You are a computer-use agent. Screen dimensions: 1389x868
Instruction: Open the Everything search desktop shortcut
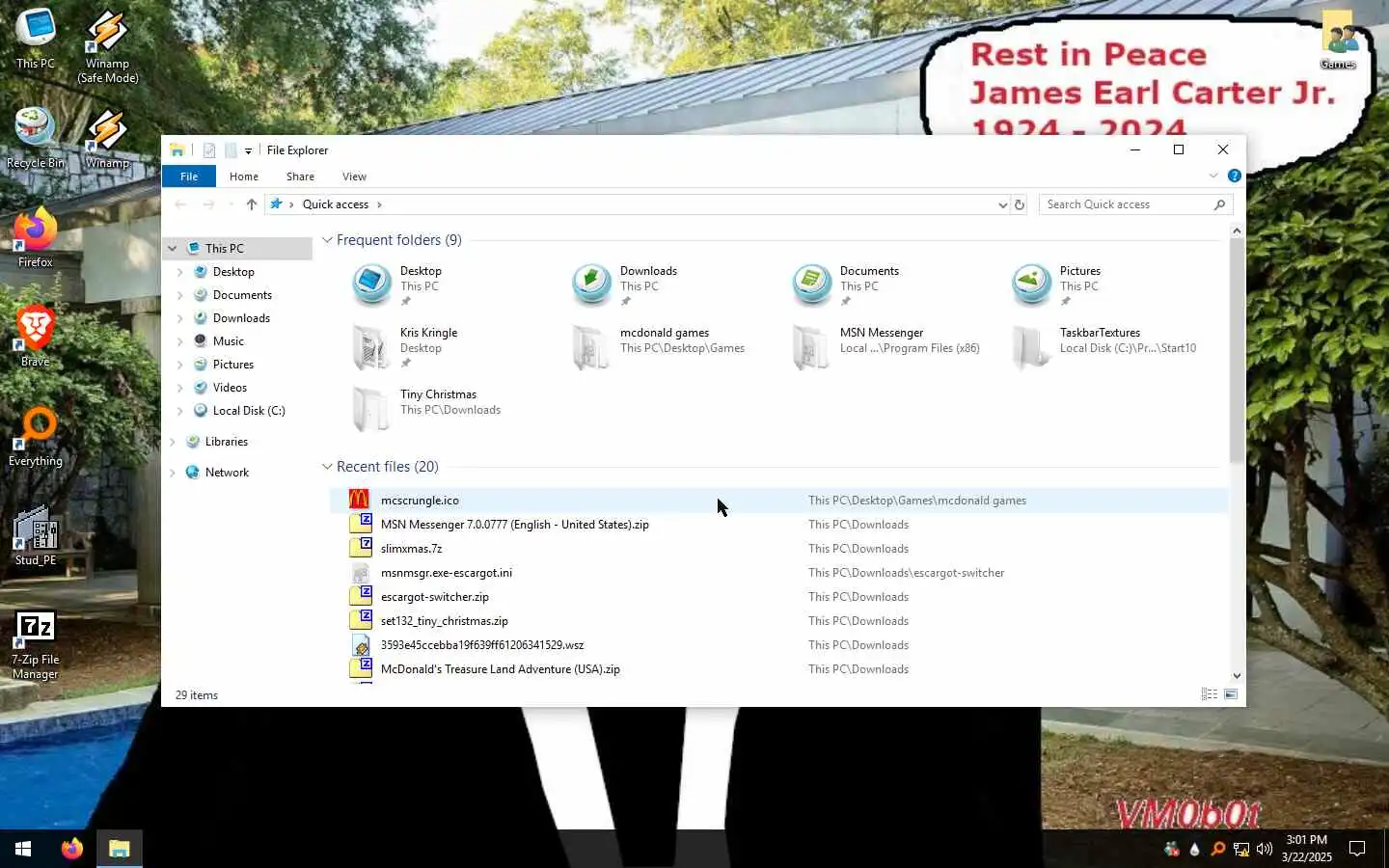coord(36,436)
